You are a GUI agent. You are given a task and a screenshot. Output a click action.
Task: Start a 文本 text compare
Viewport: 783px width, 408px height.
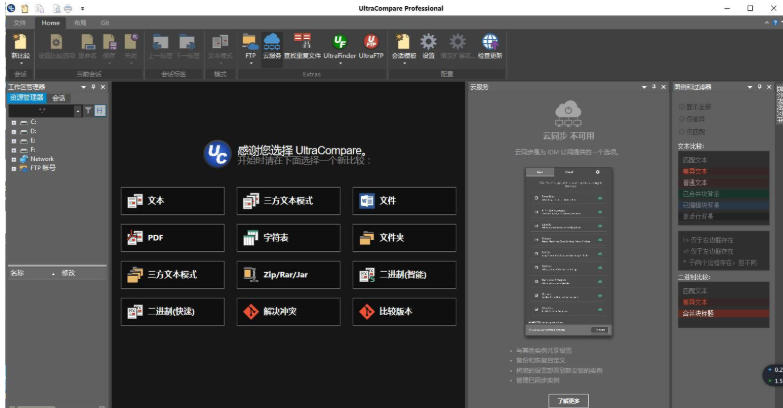173,201
